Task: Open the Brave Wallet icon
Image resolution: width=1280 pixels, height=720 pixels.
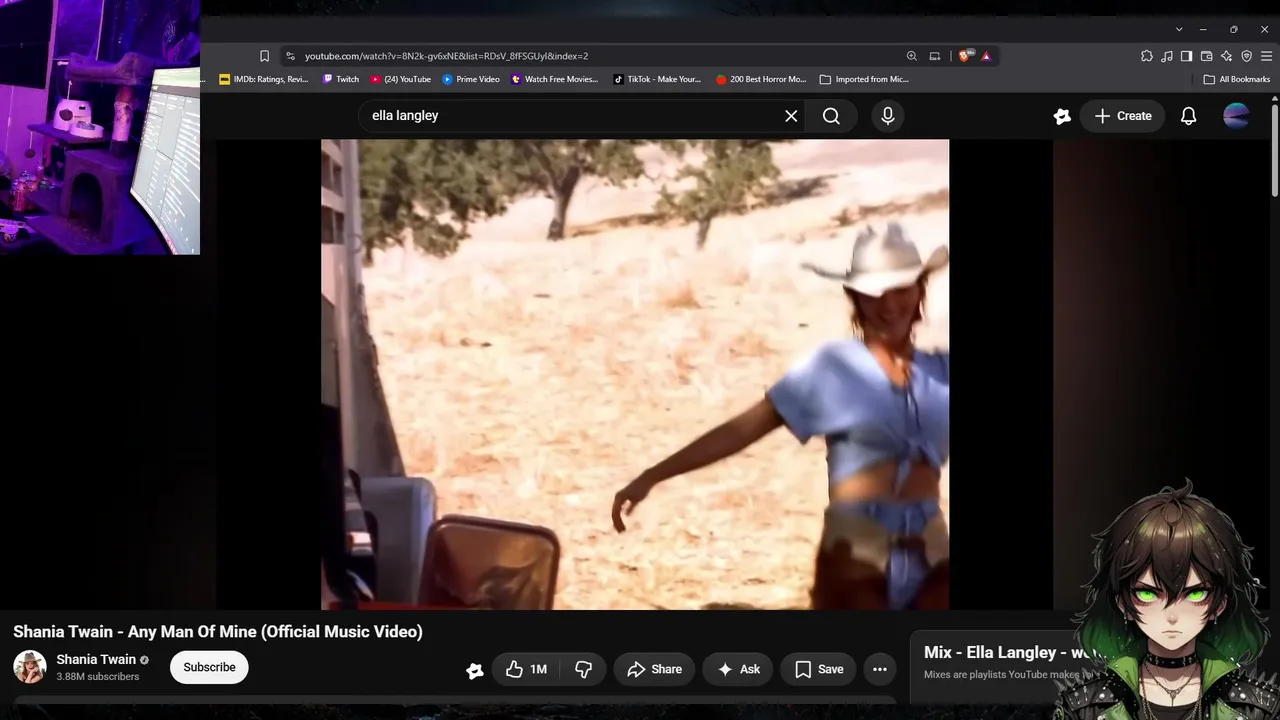Action: (1206, 56)
